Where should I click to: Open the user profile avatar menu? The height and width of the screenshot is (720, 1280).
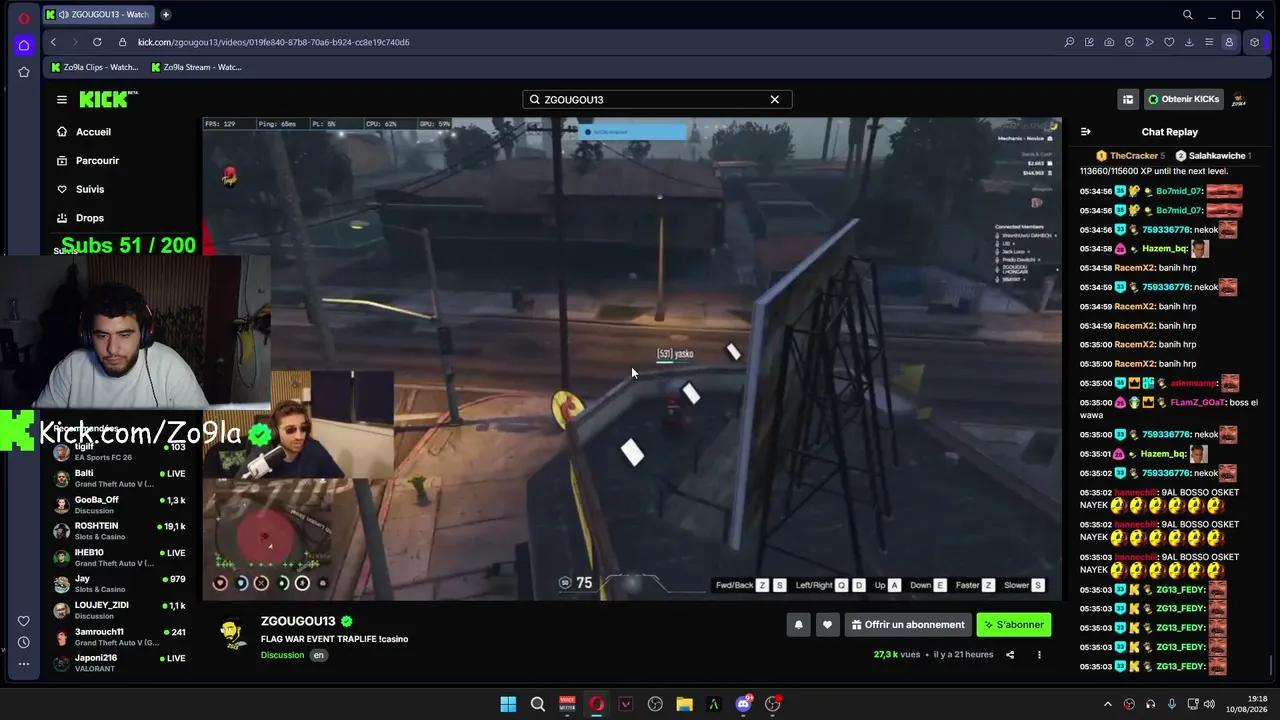[x=1239, y=99]
